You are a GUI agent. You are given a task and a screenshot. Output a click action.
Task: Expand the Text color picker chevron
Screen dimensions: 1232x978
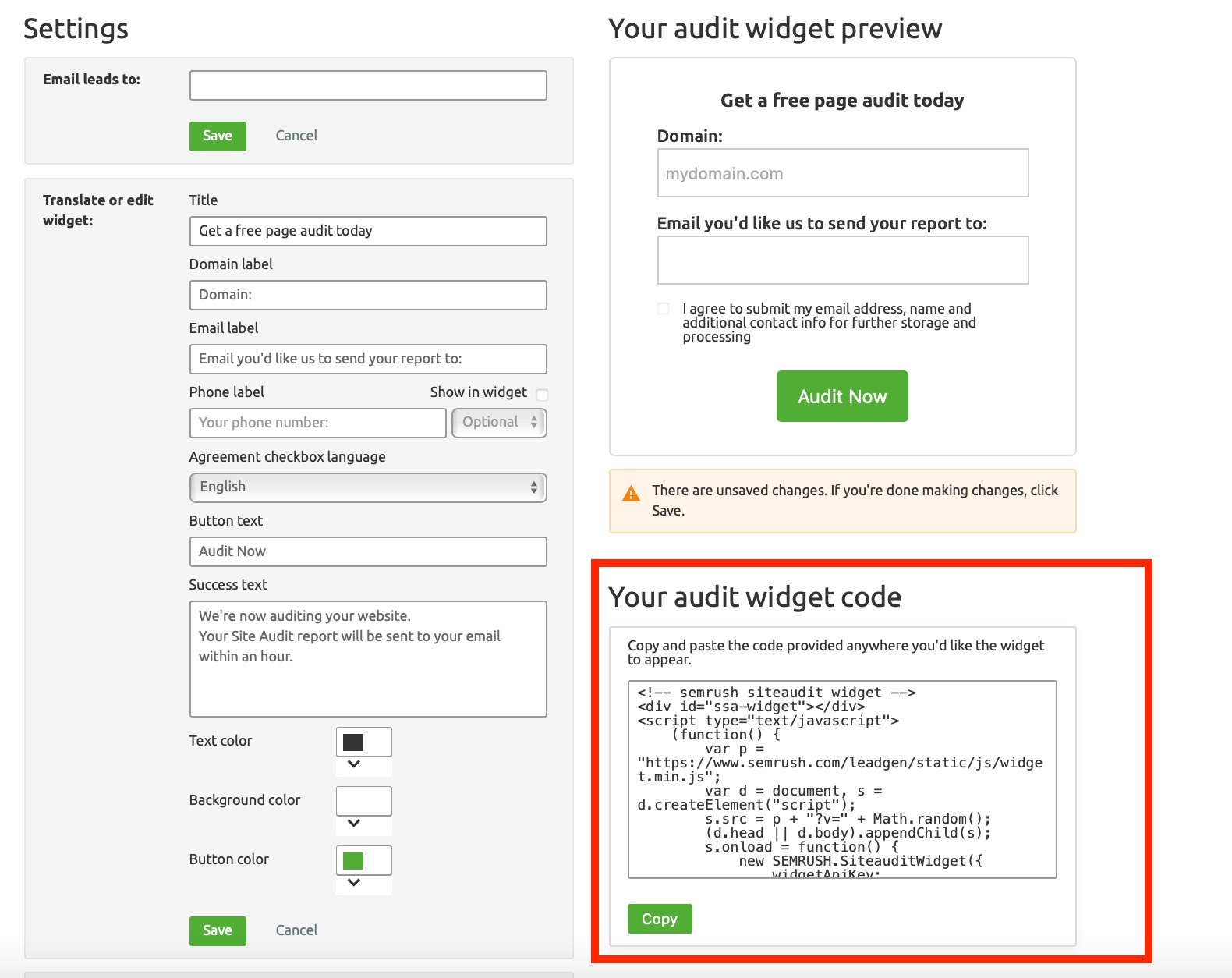coord(354,764)
